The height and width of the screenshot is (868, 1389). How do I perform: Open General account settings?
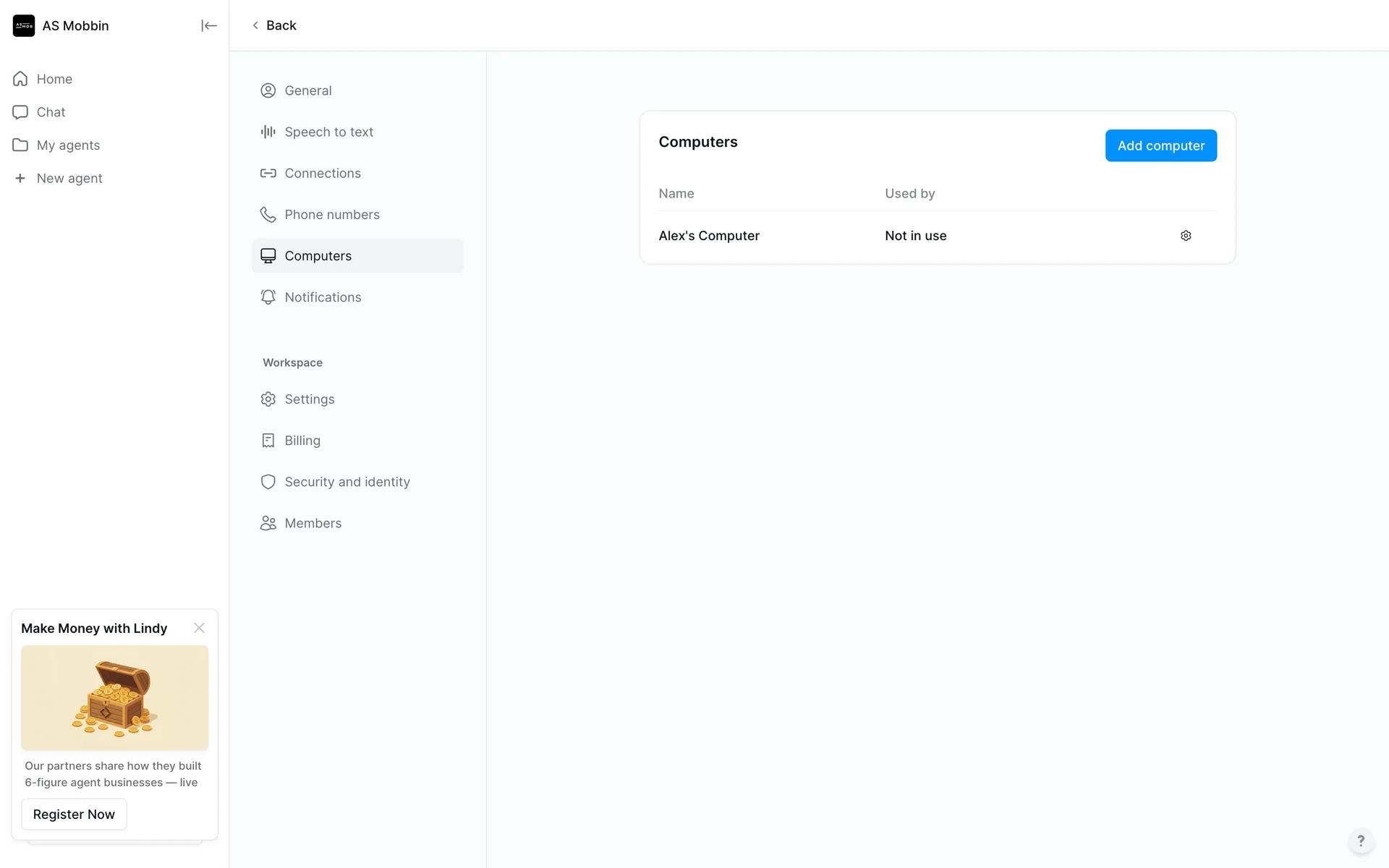pyautogui.click(x=307, y=90)
